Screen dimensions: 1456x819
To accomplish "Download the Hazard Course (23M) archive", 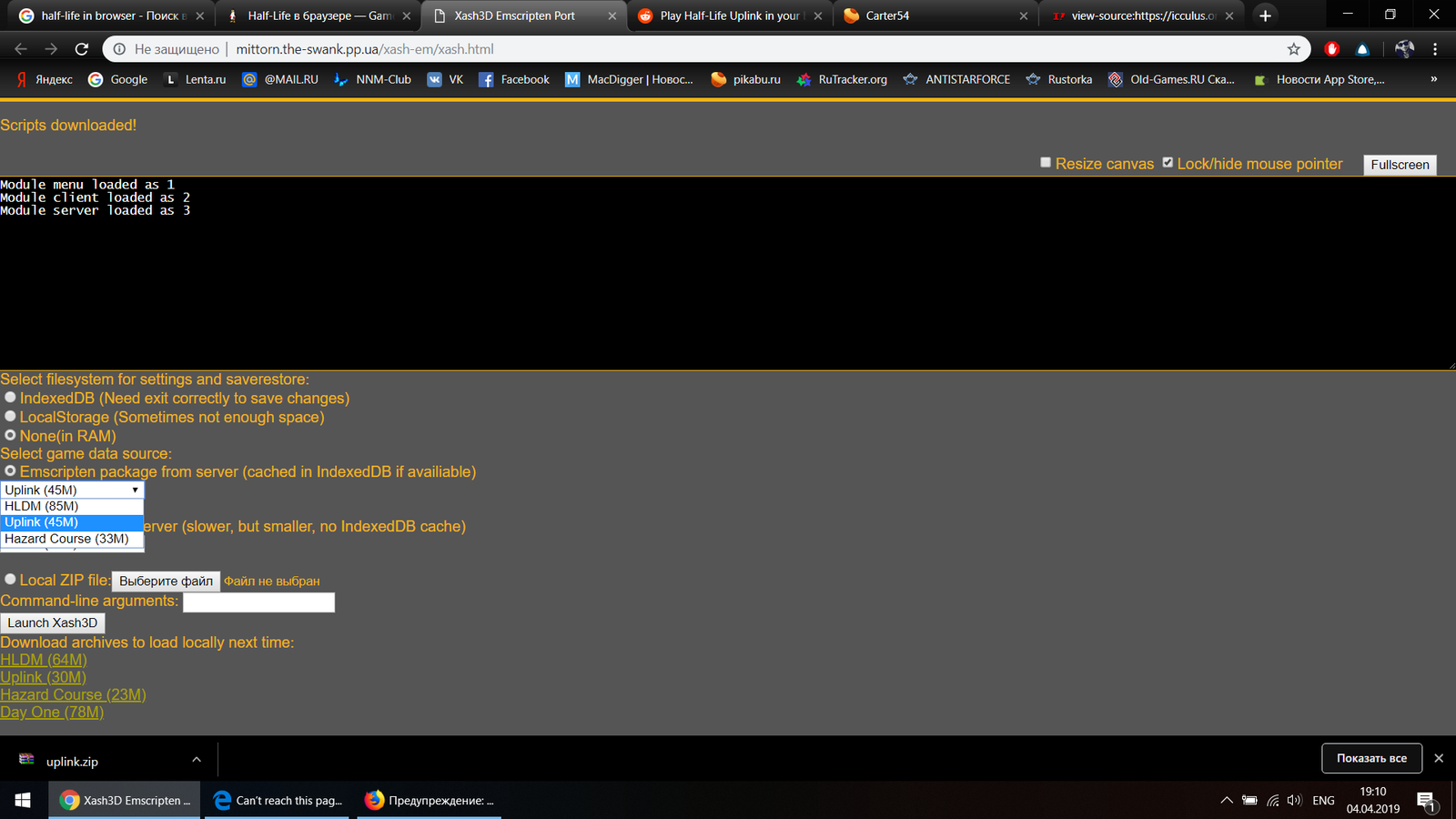I will click(73, 694).
